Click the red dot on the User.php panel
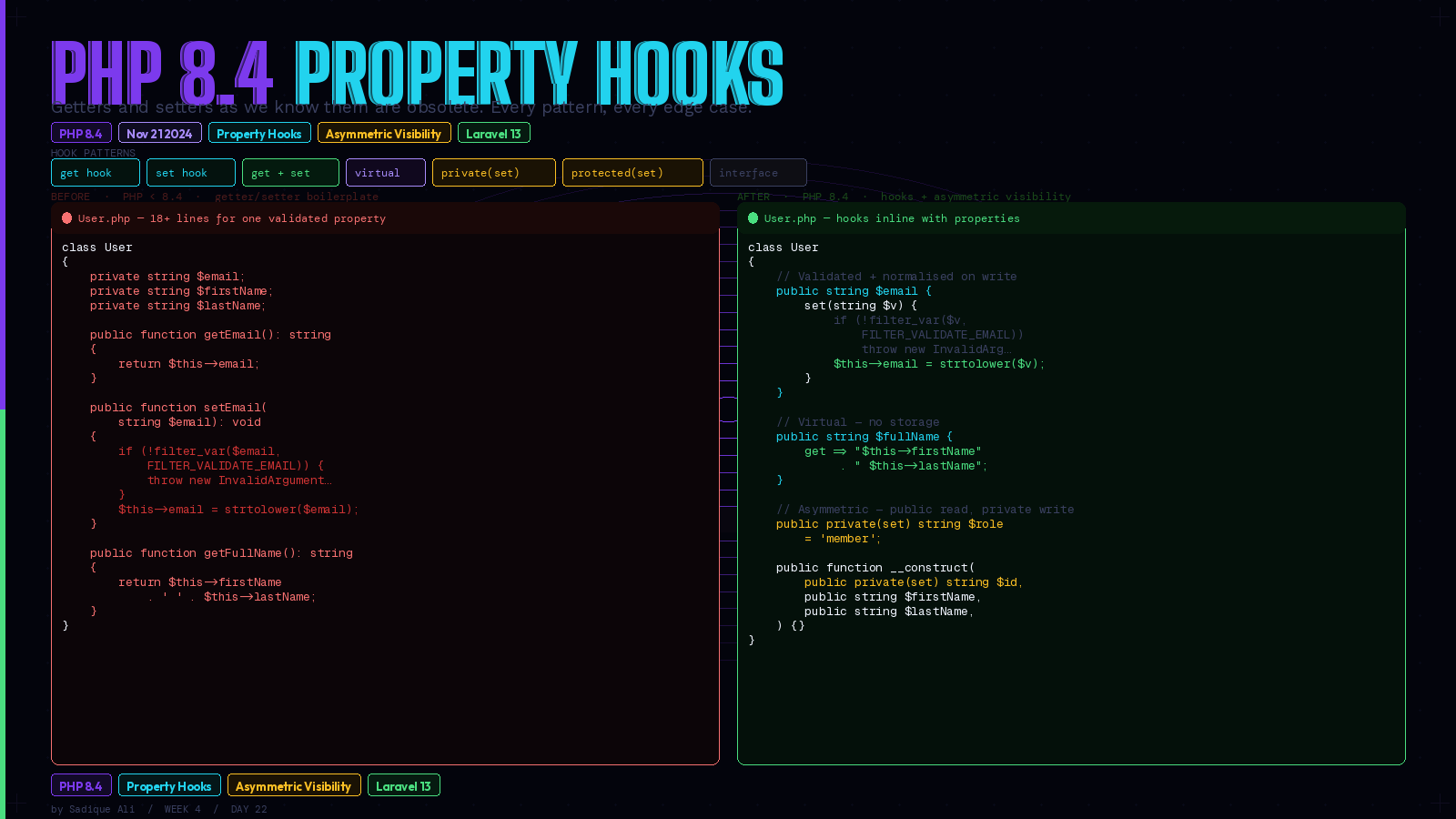The width and height of the screenshot is (1456, 819). coord(67,218)
